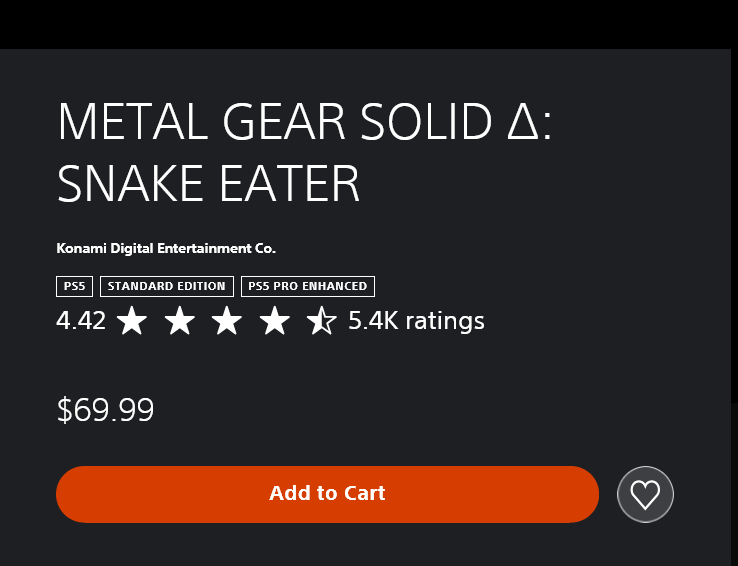Screen dimensions: 738x566
Task: Click the SNAKE EATER title line
Action: tap(208, 183)
